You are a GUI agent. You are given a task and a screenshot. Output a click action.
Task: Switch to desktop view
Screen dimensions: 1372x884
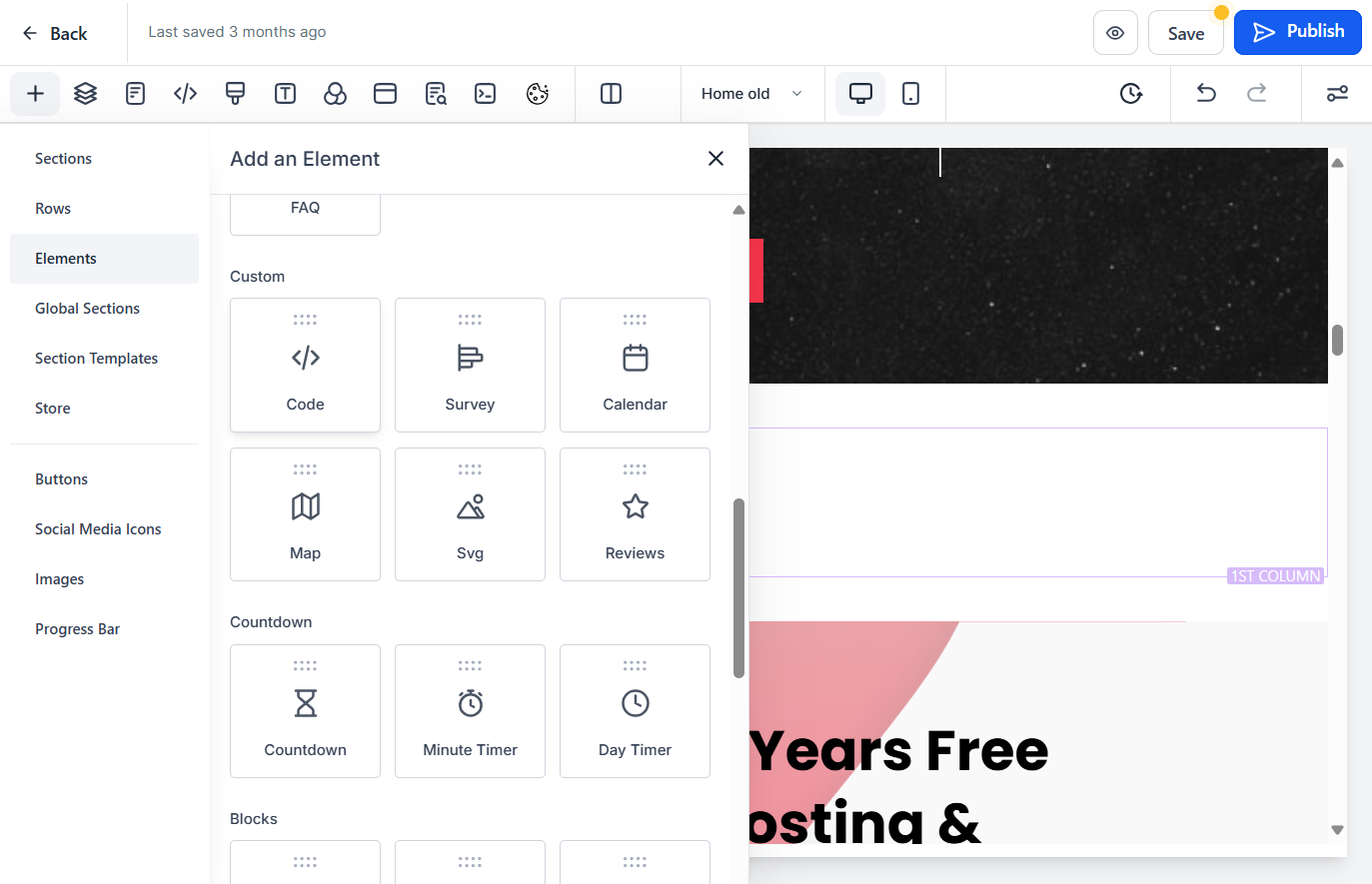pyautogui.click(x=860, y=94)
